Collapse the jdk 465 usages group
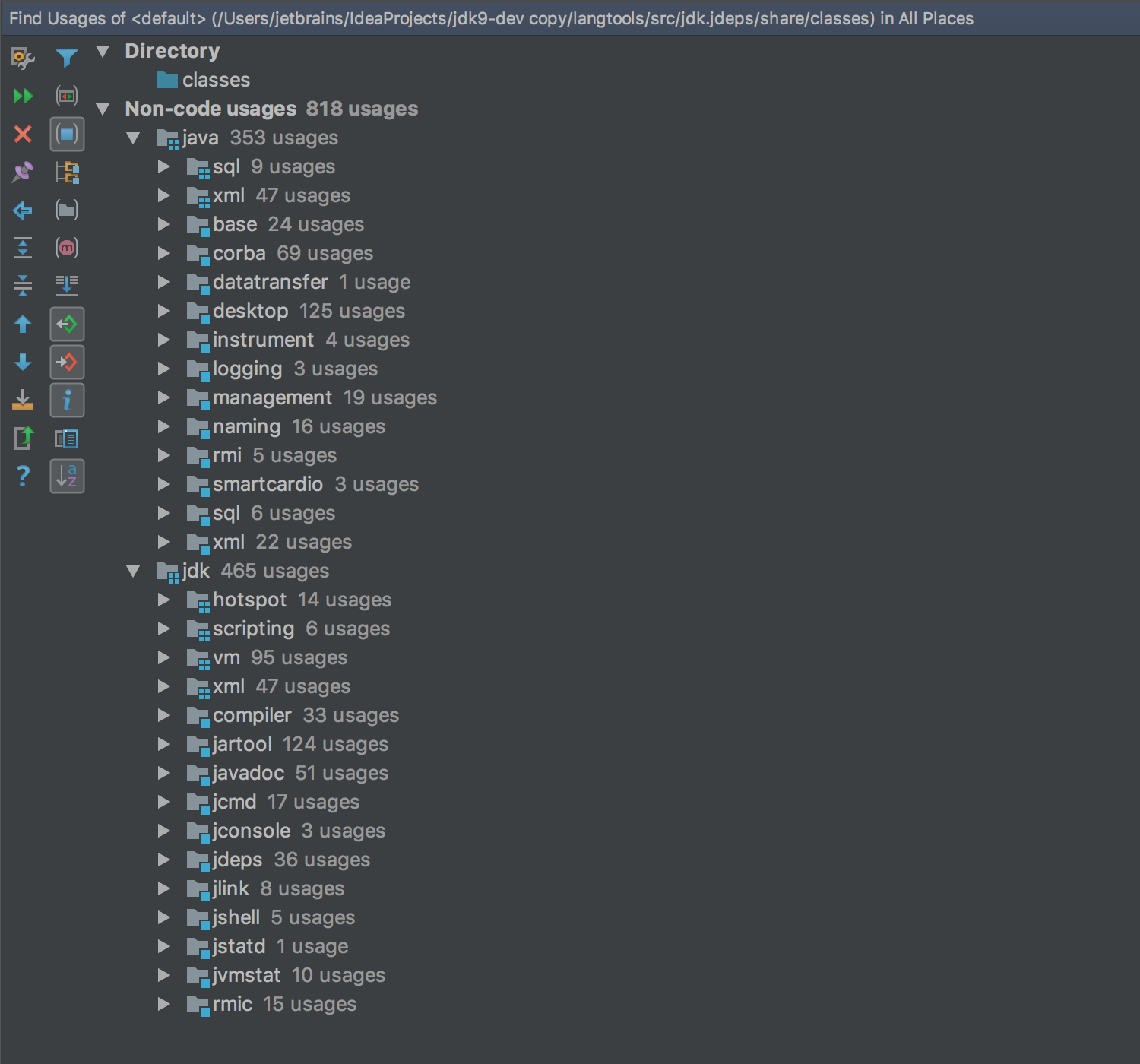1140x1064 pixels. point(133,572)
